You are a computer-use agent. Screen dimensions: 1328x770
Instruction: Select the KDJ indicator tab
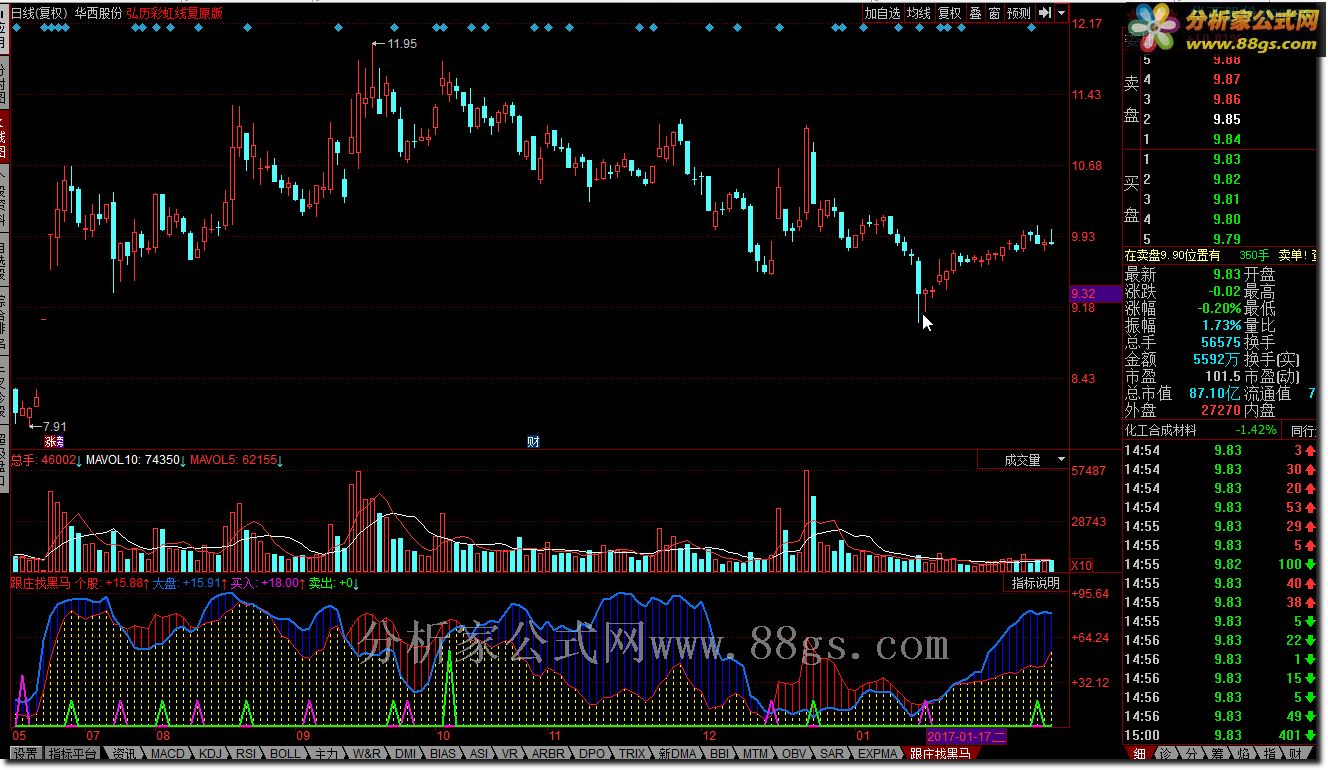(209, 753)
